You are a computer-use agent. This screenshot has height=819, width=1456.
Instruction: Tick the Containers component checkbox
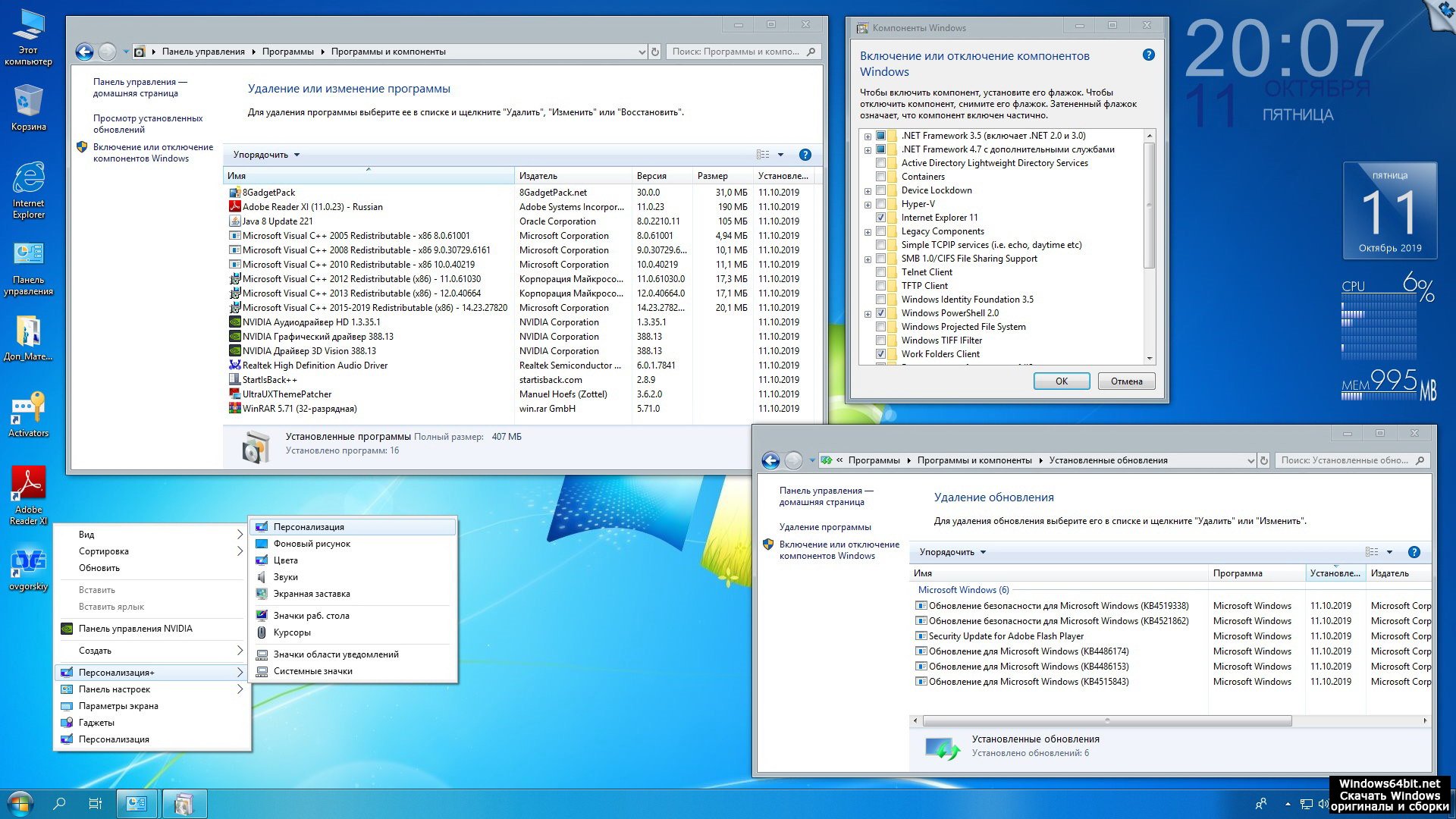(880, 177)
